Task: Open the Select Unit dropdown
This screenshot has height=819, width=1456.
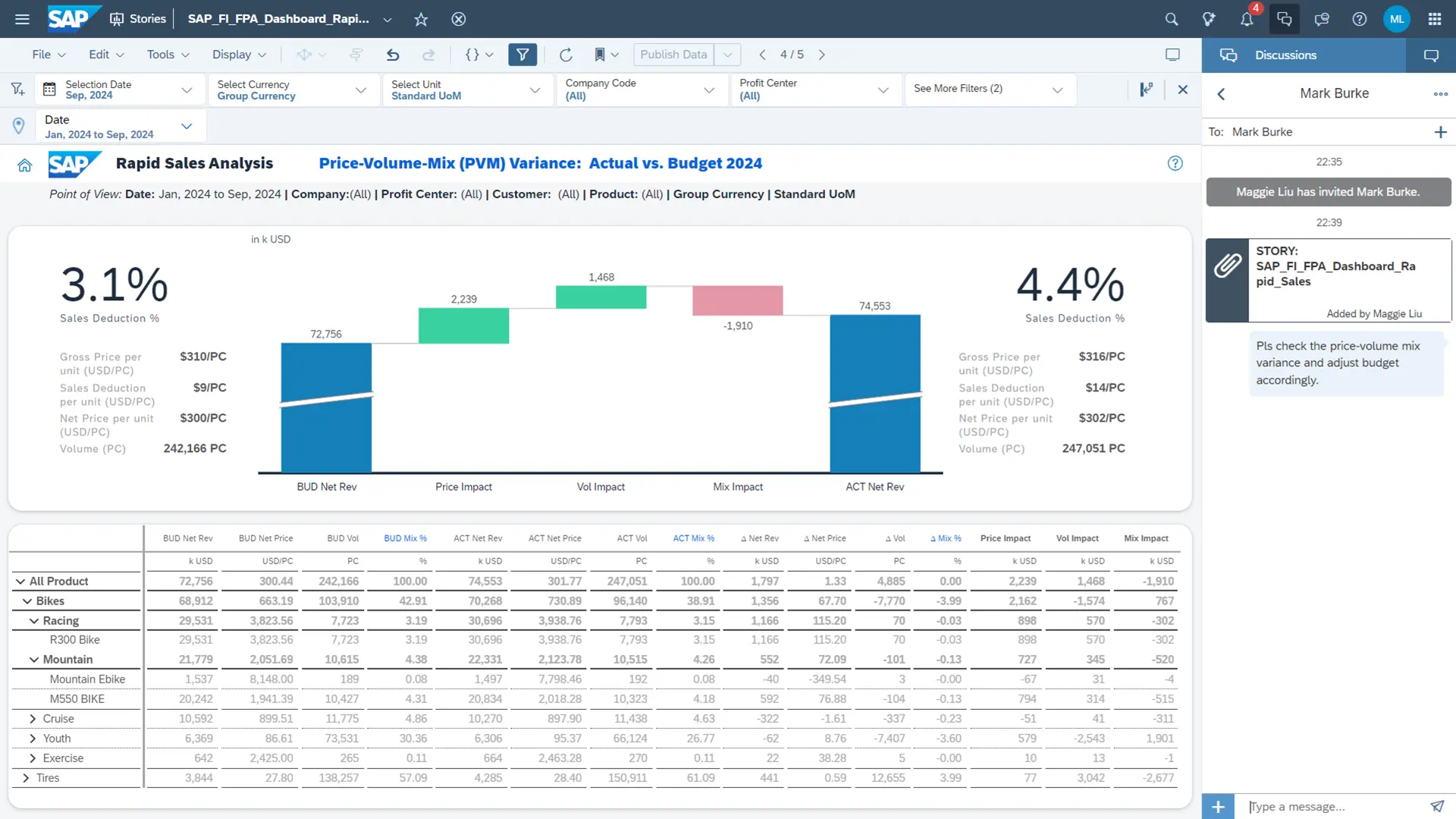Action: click(467, 89)
